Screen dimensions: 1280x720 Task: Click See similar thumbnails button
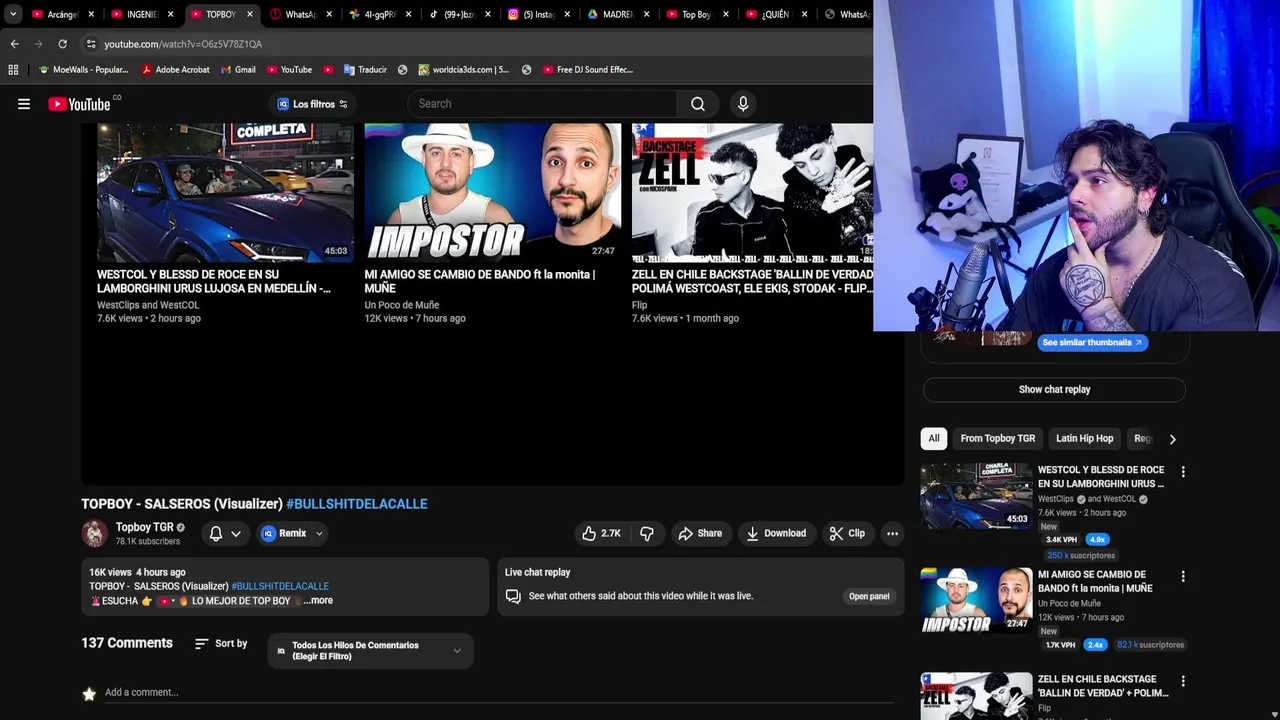click(1092, 342)
